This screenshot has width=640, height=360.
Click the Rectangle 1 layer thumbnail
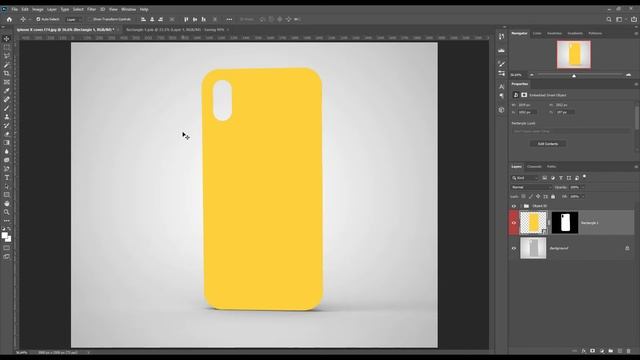(533, 223)
